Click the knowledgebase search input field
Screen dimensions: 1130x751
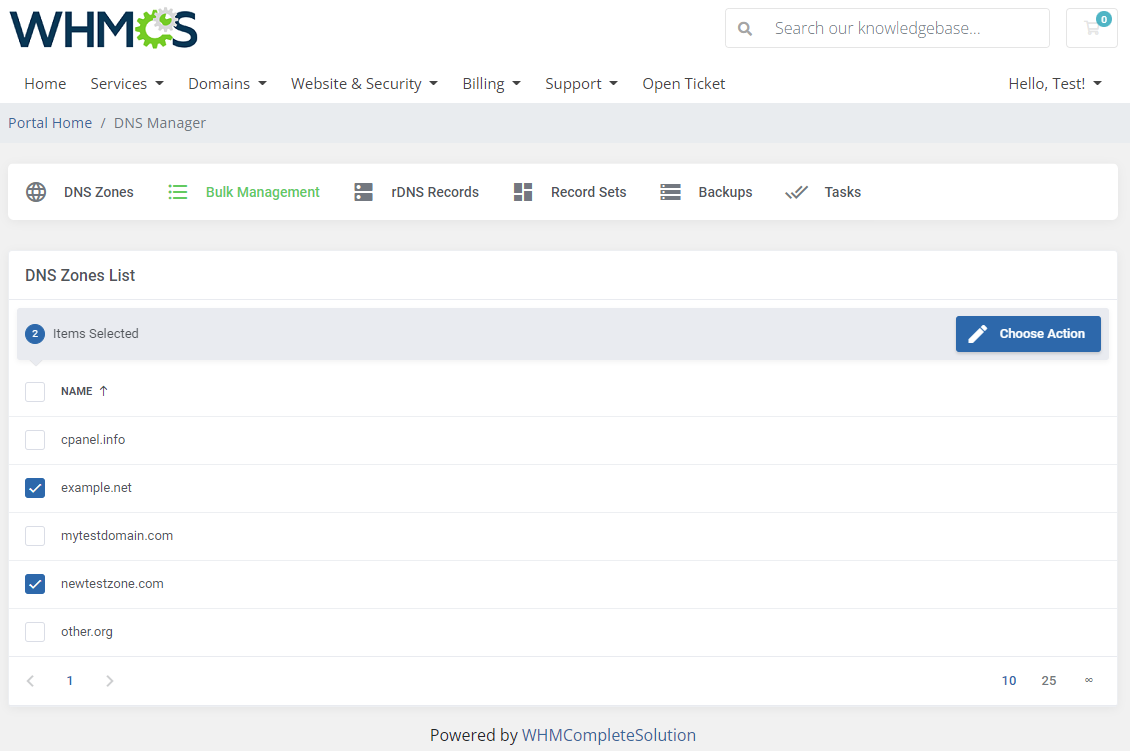click(900, 27)
